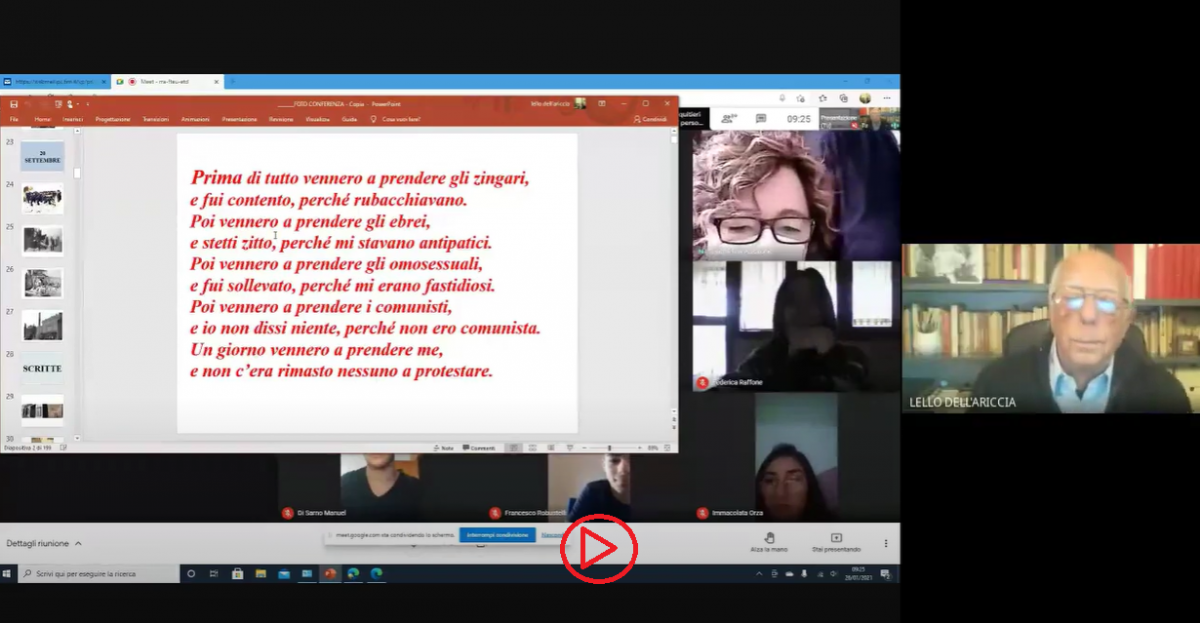
Task: Open the Meet chat icon
Action: (x=761, y=118)
